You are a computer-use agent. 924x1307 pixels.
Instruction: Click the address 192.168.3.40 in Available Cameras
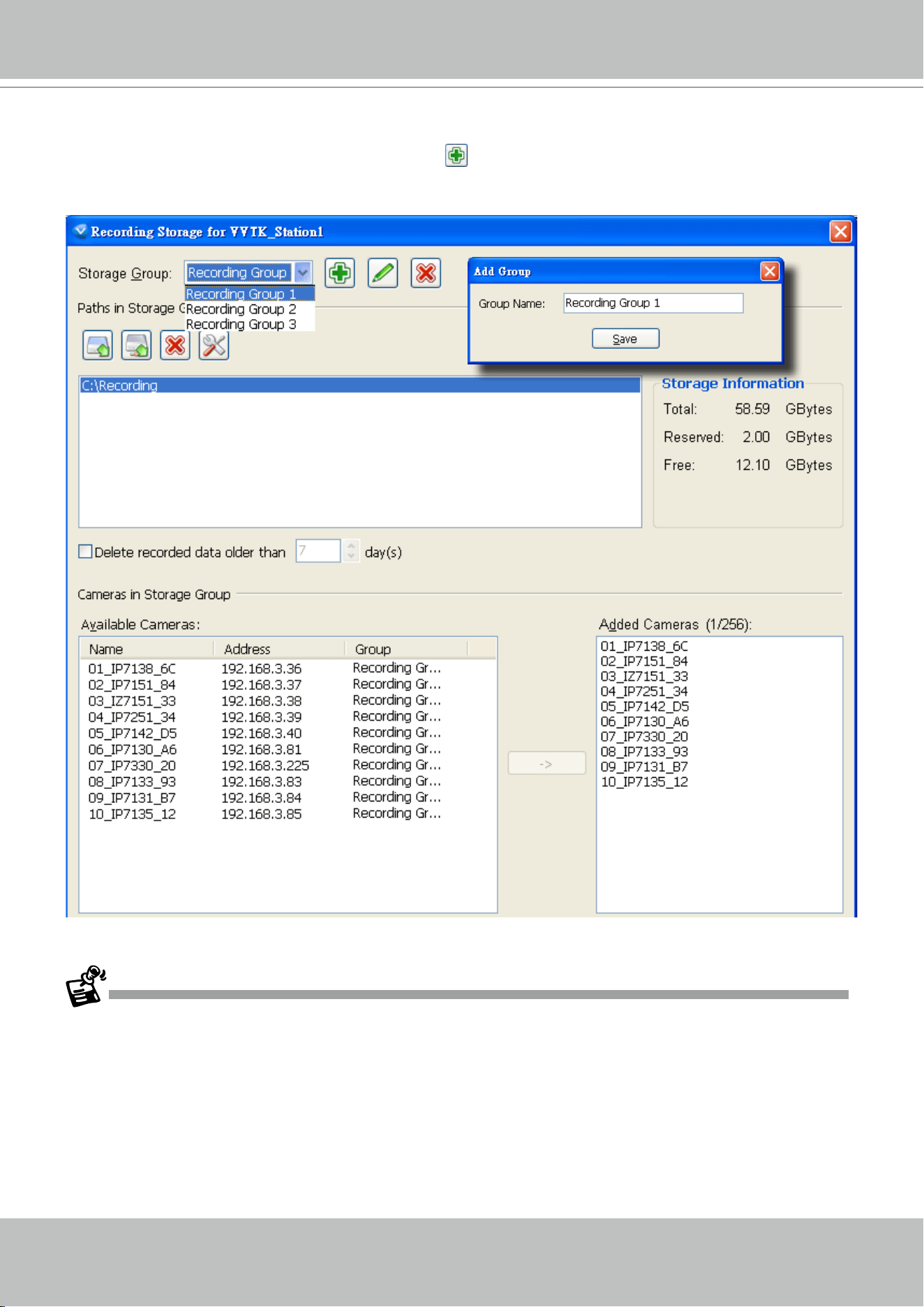pyautogui.click(x=262, y=733)
